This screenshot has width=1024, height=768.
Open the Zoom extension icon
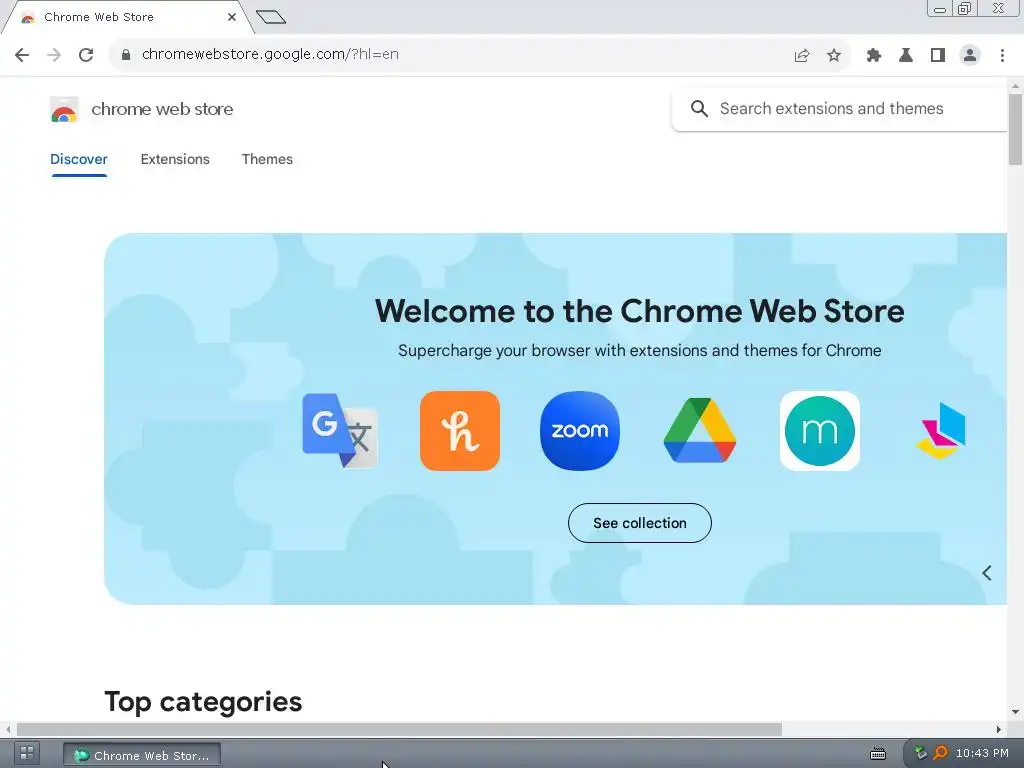point(580,431)
